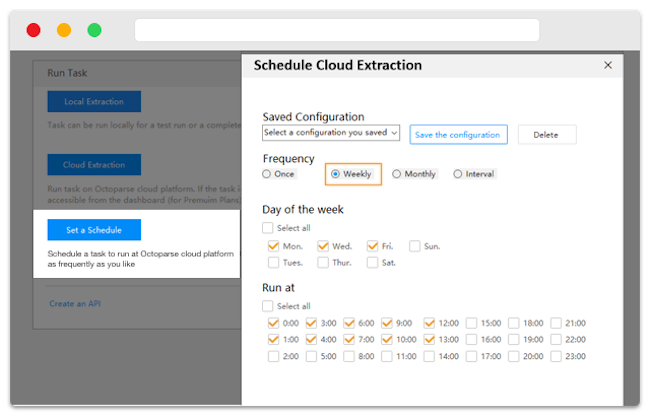Open the saved configuration dropdown
650x416 pixels.
tap(331, 132)
